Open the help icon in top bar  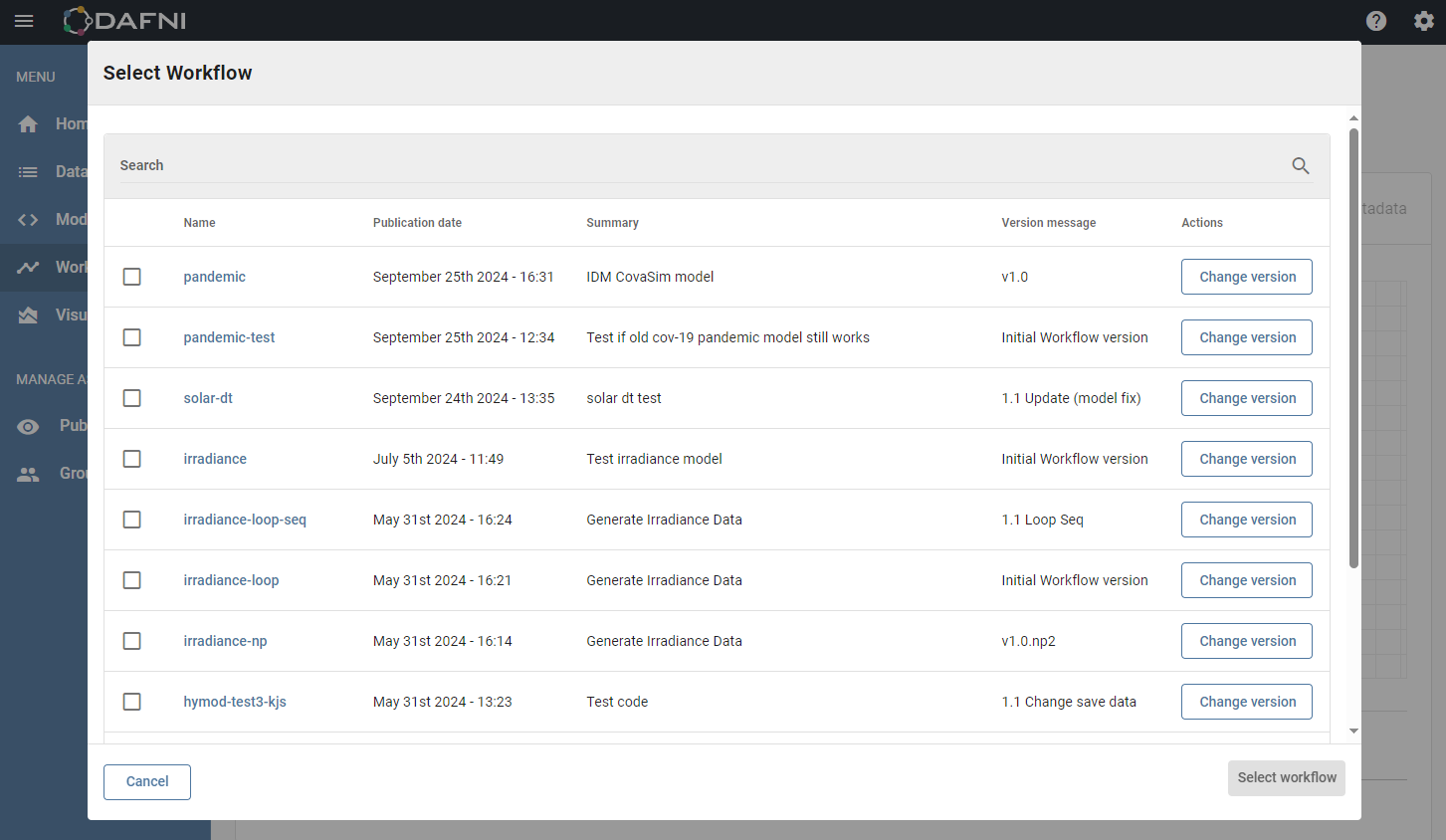pyautogui.click(x=1376, y=20)
